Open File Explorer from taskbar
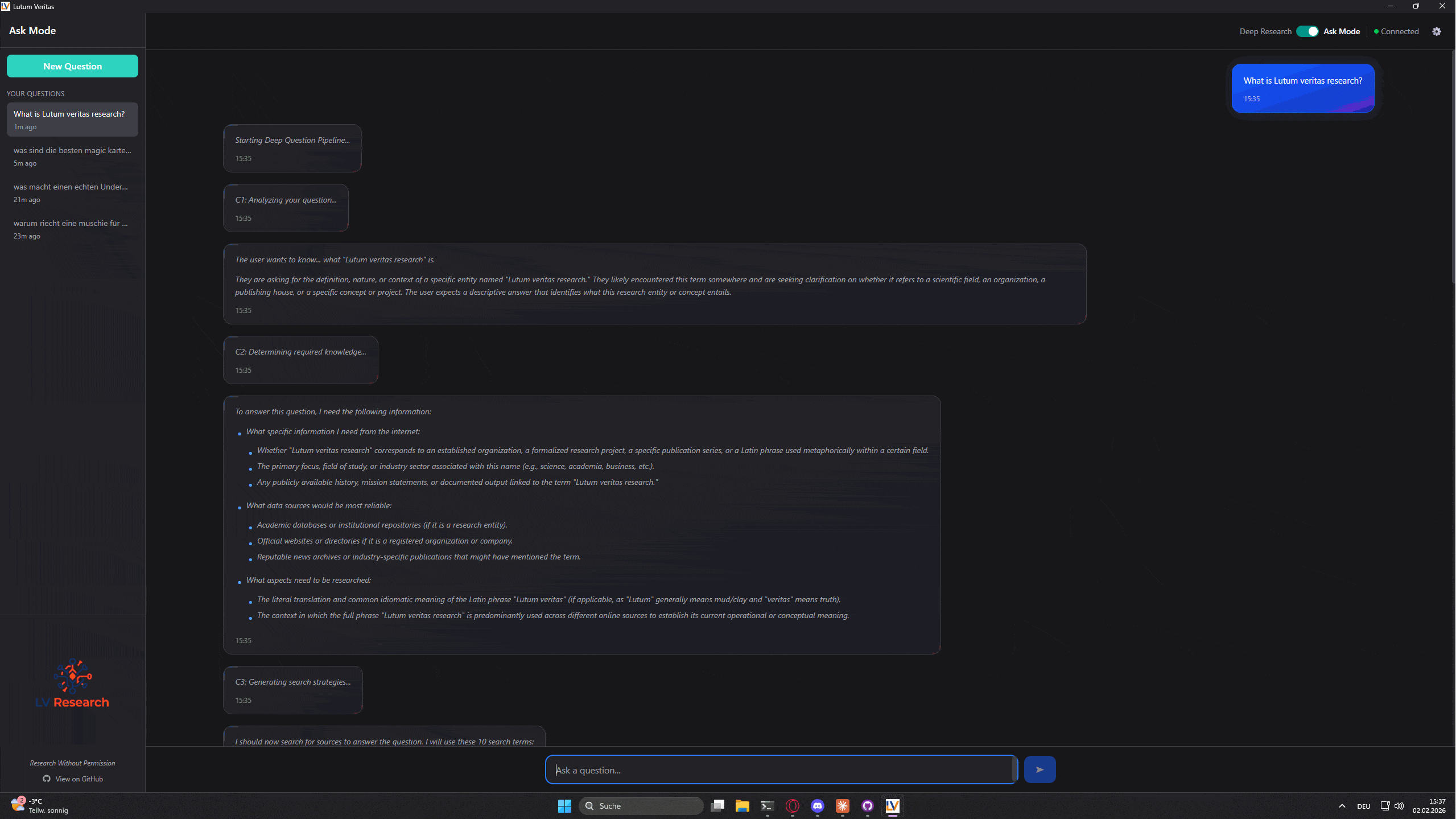This screenshot has width=1456, height=819. pyautogui.click(x=742, y=805)
